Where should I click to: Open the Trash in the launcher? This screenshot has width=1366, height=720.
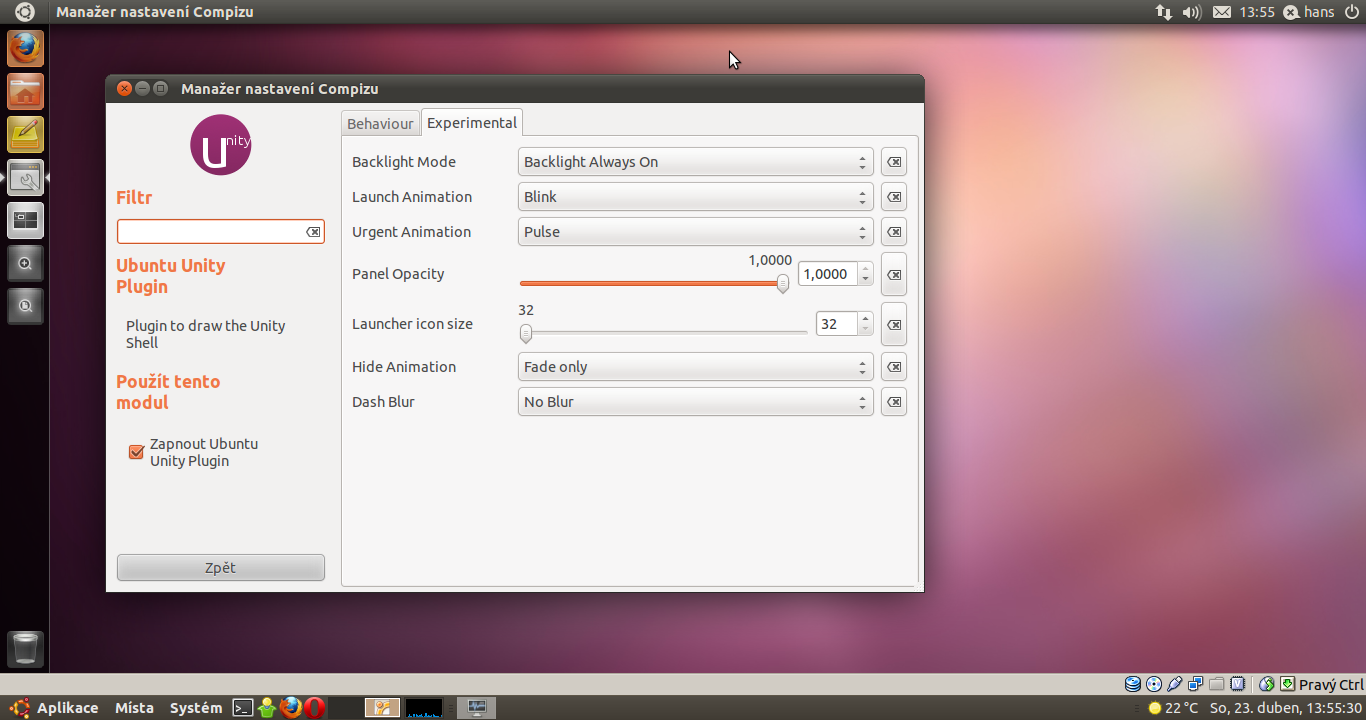(x=25, y=649)
